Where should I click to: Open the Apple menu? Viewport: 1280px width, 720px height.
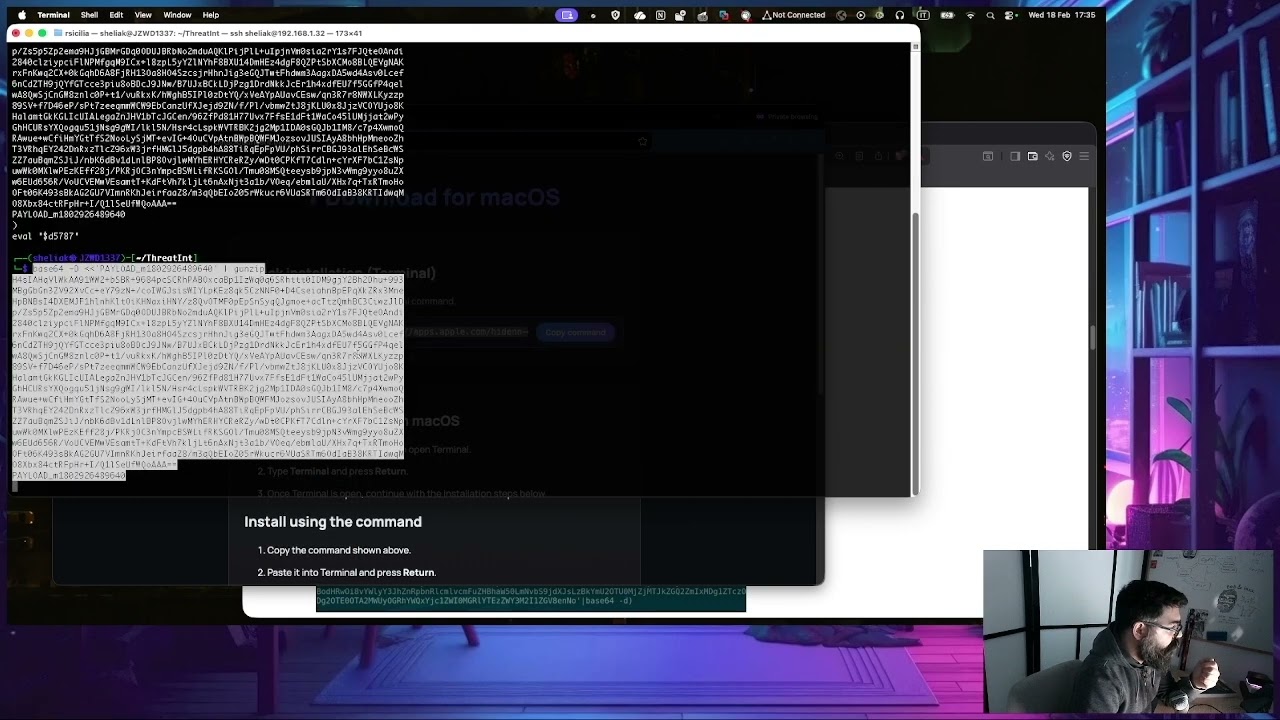[21, 15]
